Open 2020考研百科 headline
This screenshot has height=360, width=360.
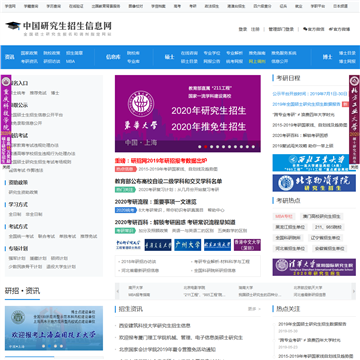coord(175,222)
